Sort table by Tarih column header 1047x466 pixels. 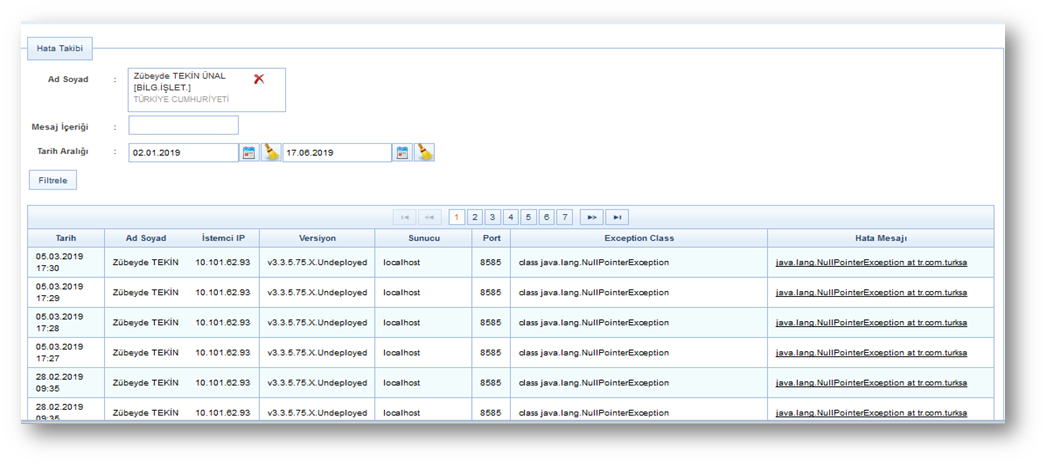coord(66,239)
